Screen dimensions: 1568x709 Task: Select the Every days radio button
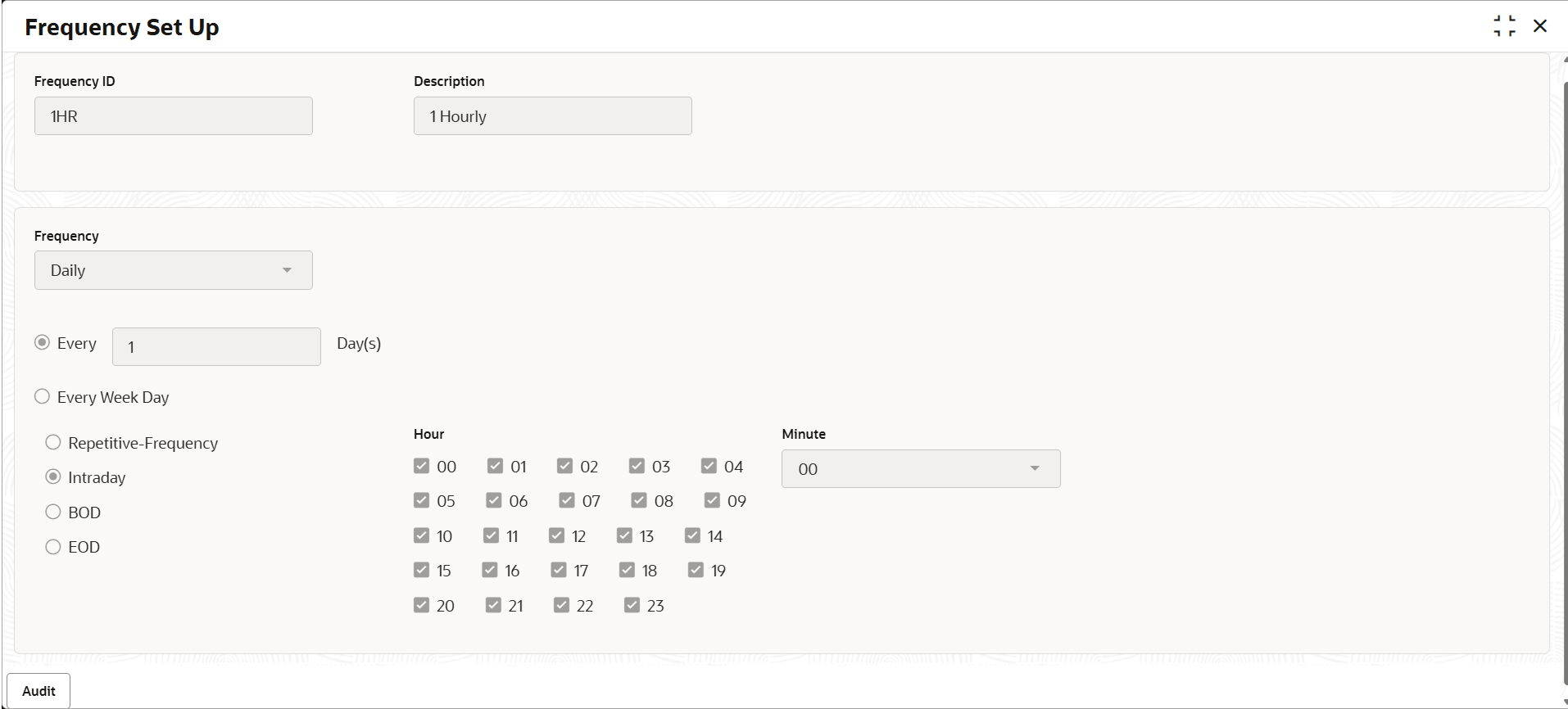pyautogui.click(x=43, y=343)
